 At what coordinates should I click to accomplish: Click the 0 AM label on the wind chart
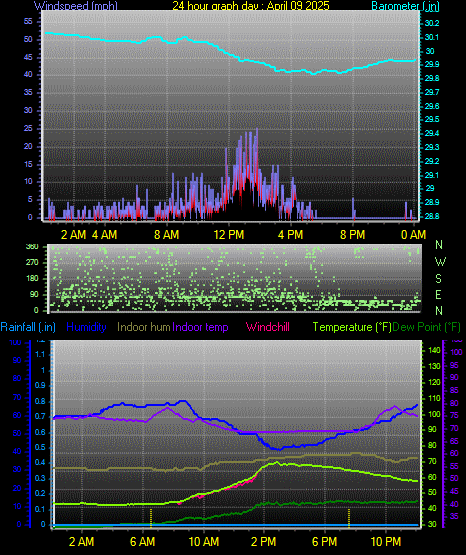coord(413,235)
